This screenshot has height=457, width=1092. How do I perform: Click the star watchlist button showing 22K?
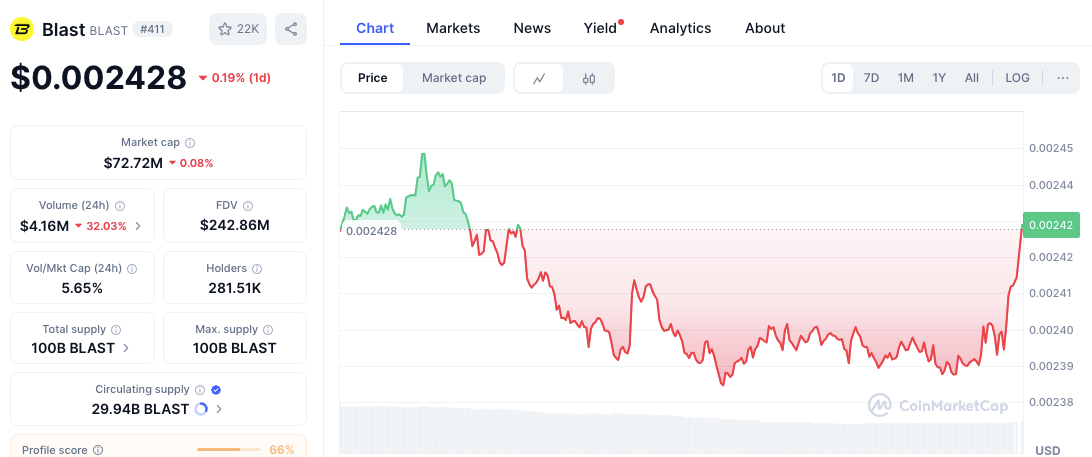[x=237, y=29]
